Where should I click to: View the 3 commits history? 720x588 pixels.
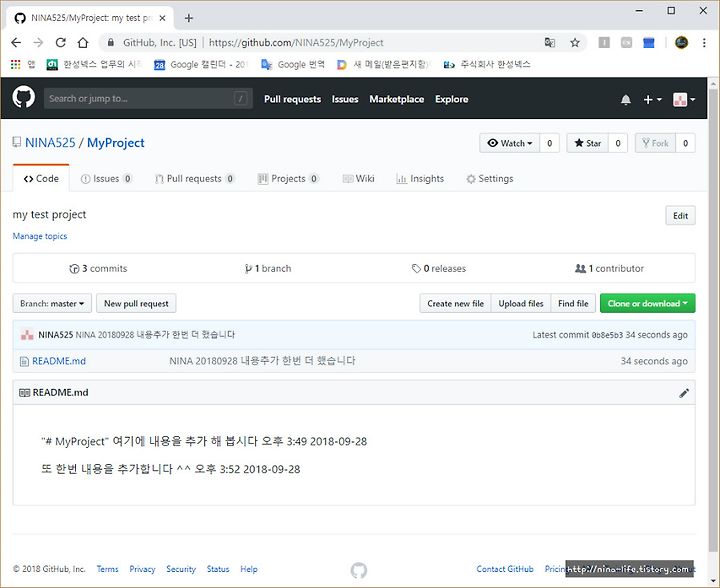(x=98, y=269)
